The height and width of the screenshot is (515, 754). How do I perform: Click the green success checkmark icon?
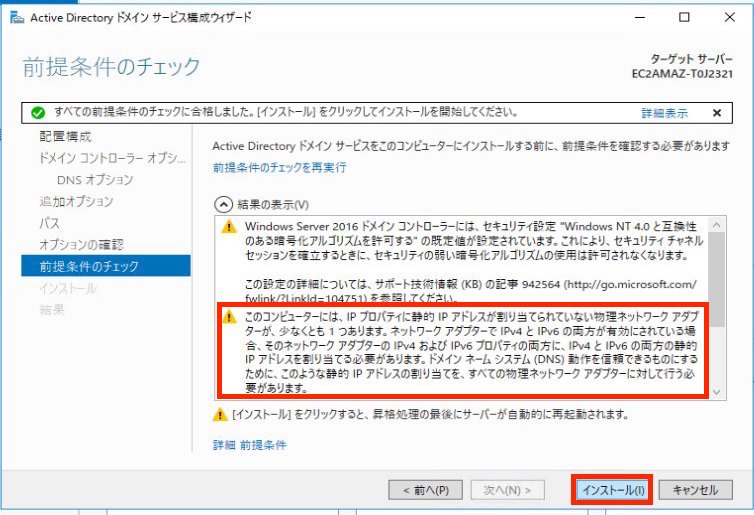pos(38,113)
